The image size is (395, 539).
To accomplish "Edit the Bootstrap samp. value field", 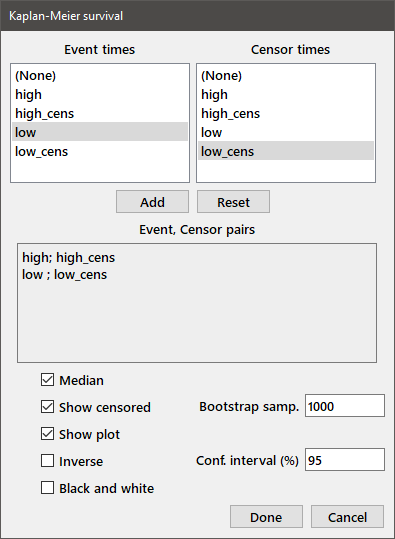I will click(x=345, y=406).
